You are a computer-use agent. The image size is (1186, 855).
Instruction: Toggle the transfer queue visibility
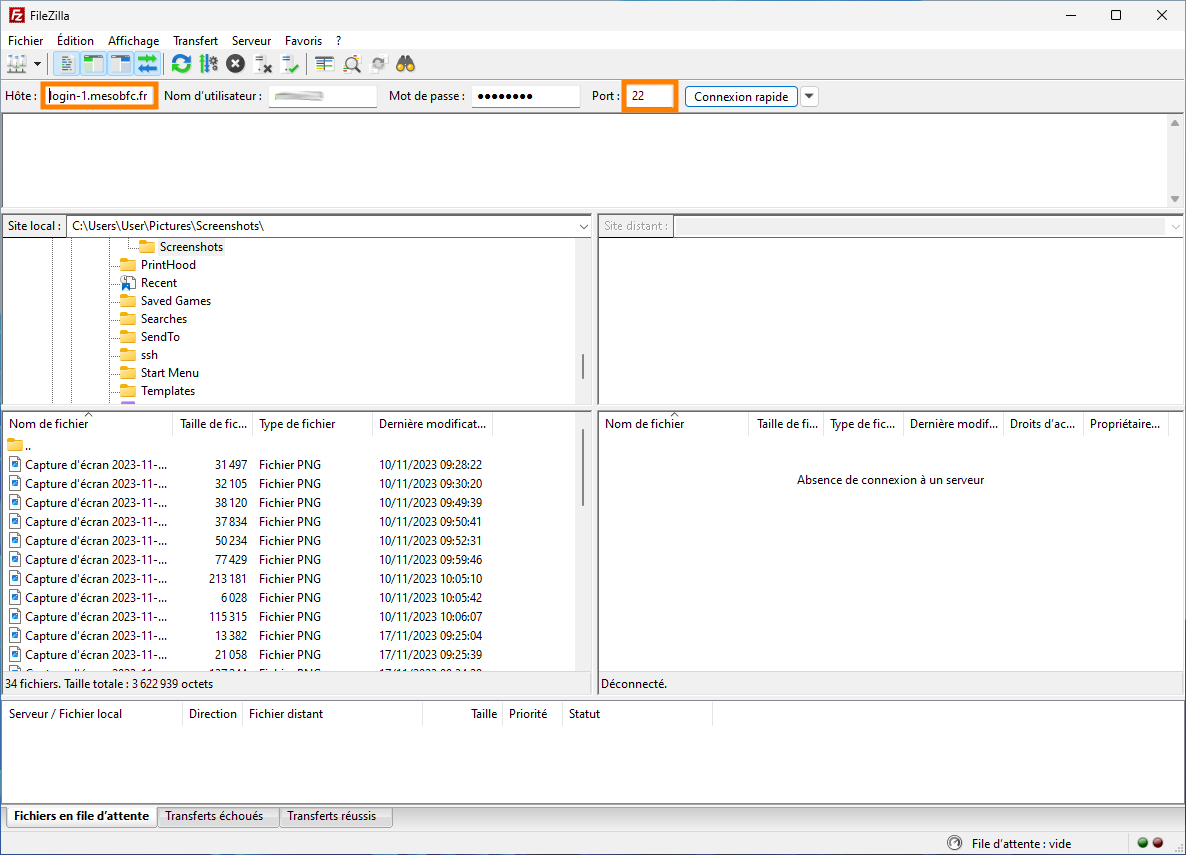tap(148, 63)
